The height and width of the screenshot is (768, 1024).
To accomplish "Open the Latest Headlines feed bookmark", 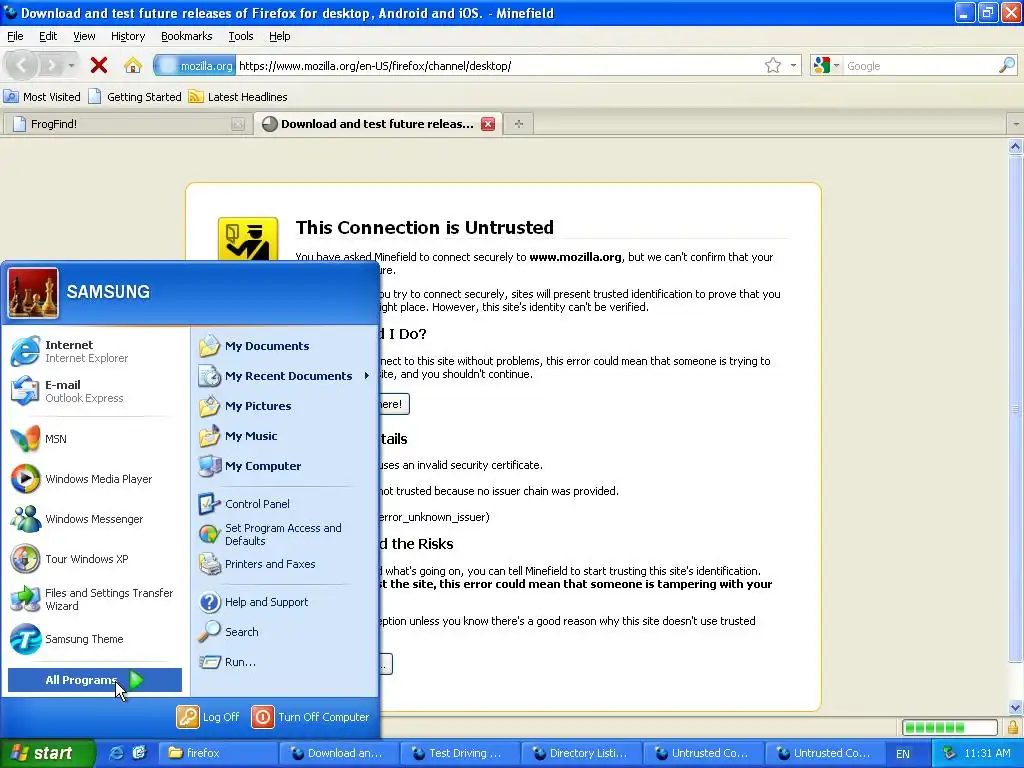I will [x=238, y=97].
